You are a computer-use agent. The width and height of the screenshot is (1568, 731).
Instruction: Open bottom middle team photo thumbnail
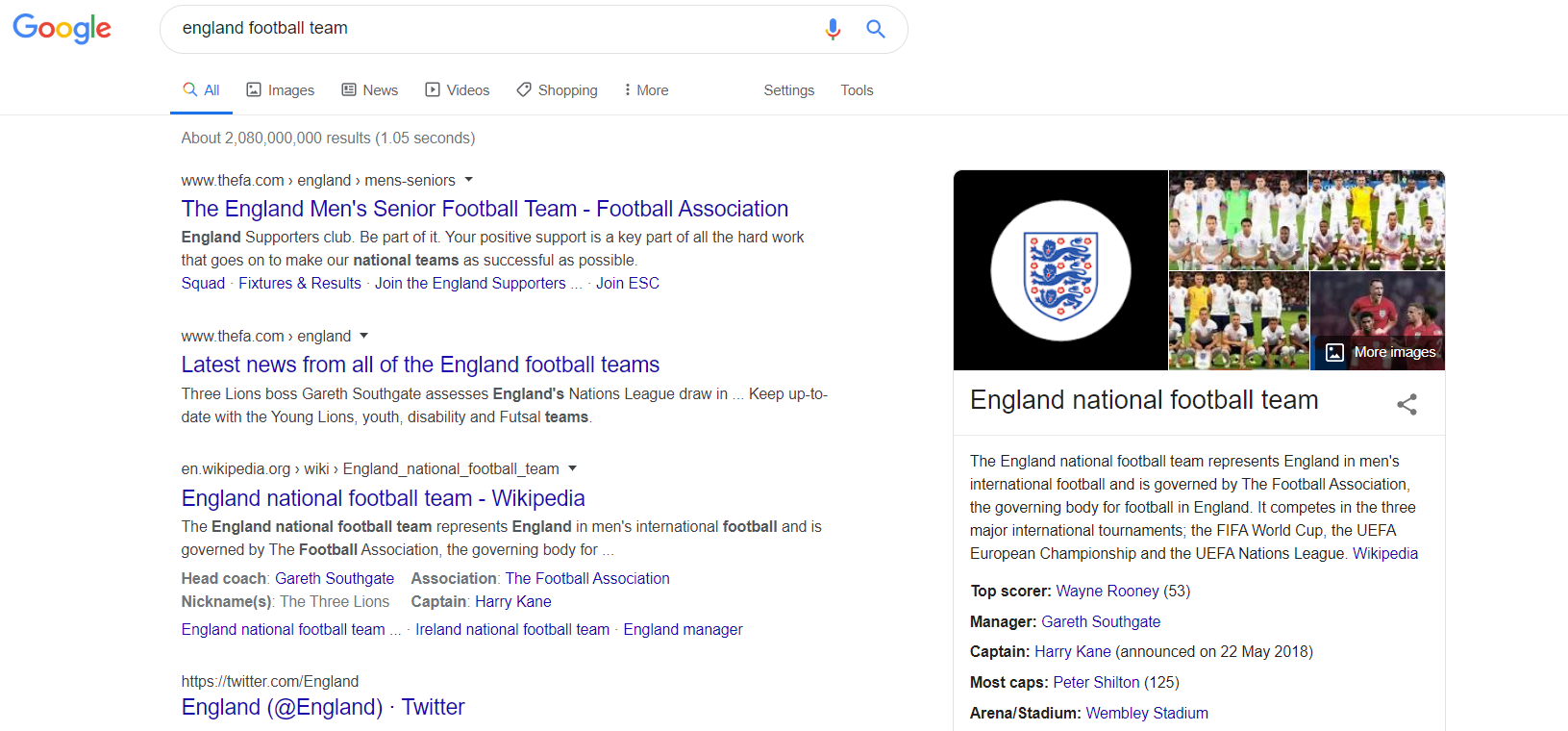tap(1238, 321)
